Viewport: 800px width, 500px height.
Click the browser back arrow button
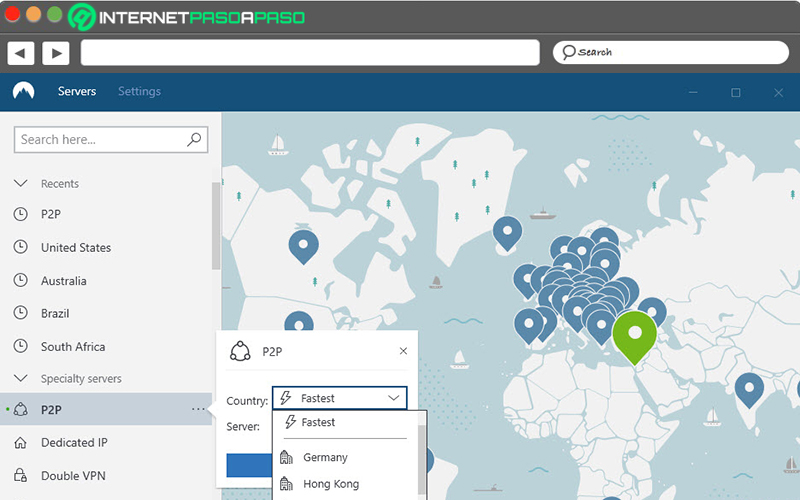point(20,53)
